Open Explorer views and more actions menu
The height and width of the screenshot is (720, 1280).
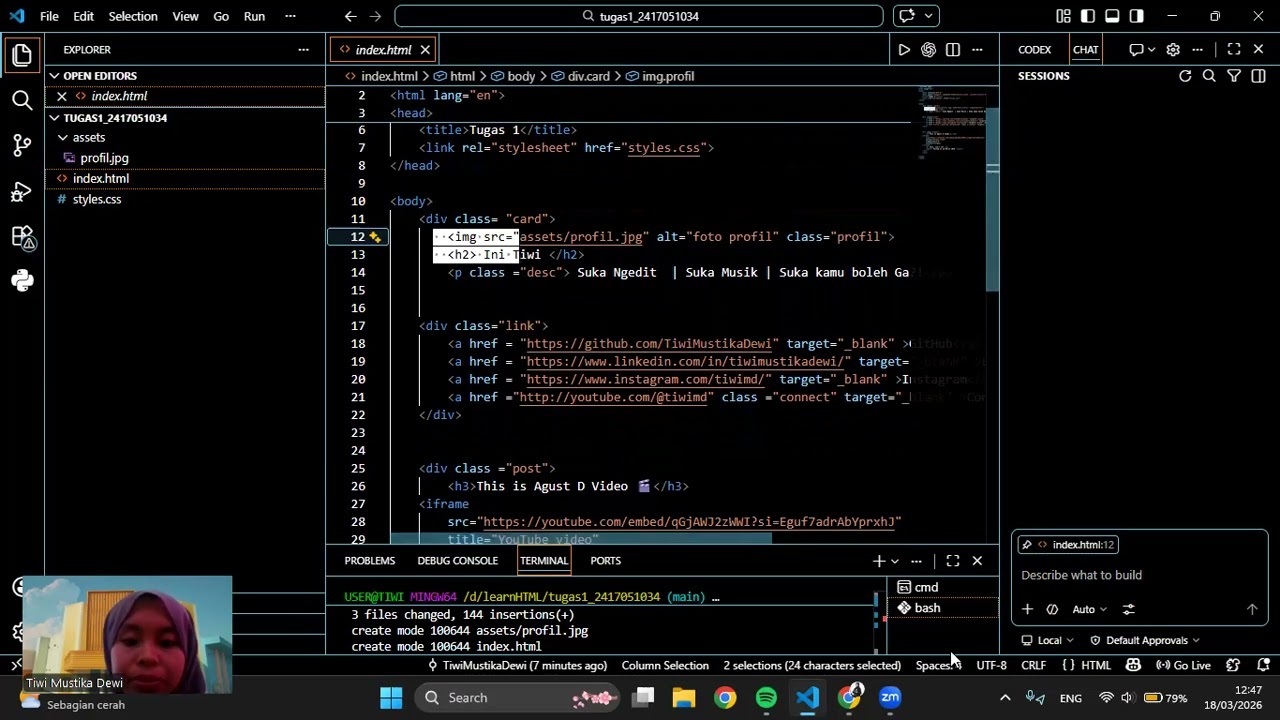coord(303,50)
